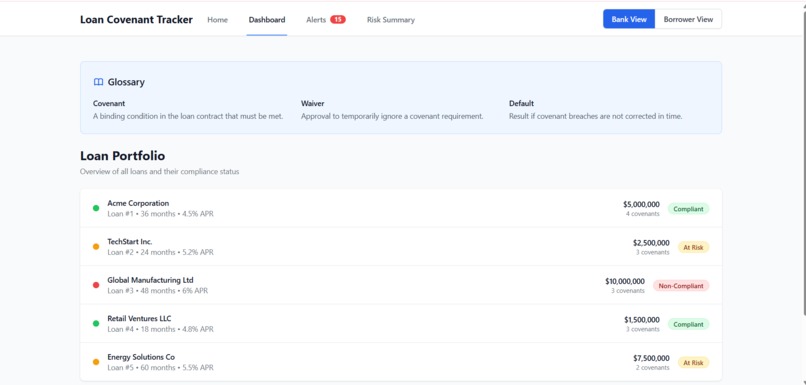Click the Non-Compliant badge
Image resolution: width=806 pixels, height=385 pixels.
click(x=681, y=286)
